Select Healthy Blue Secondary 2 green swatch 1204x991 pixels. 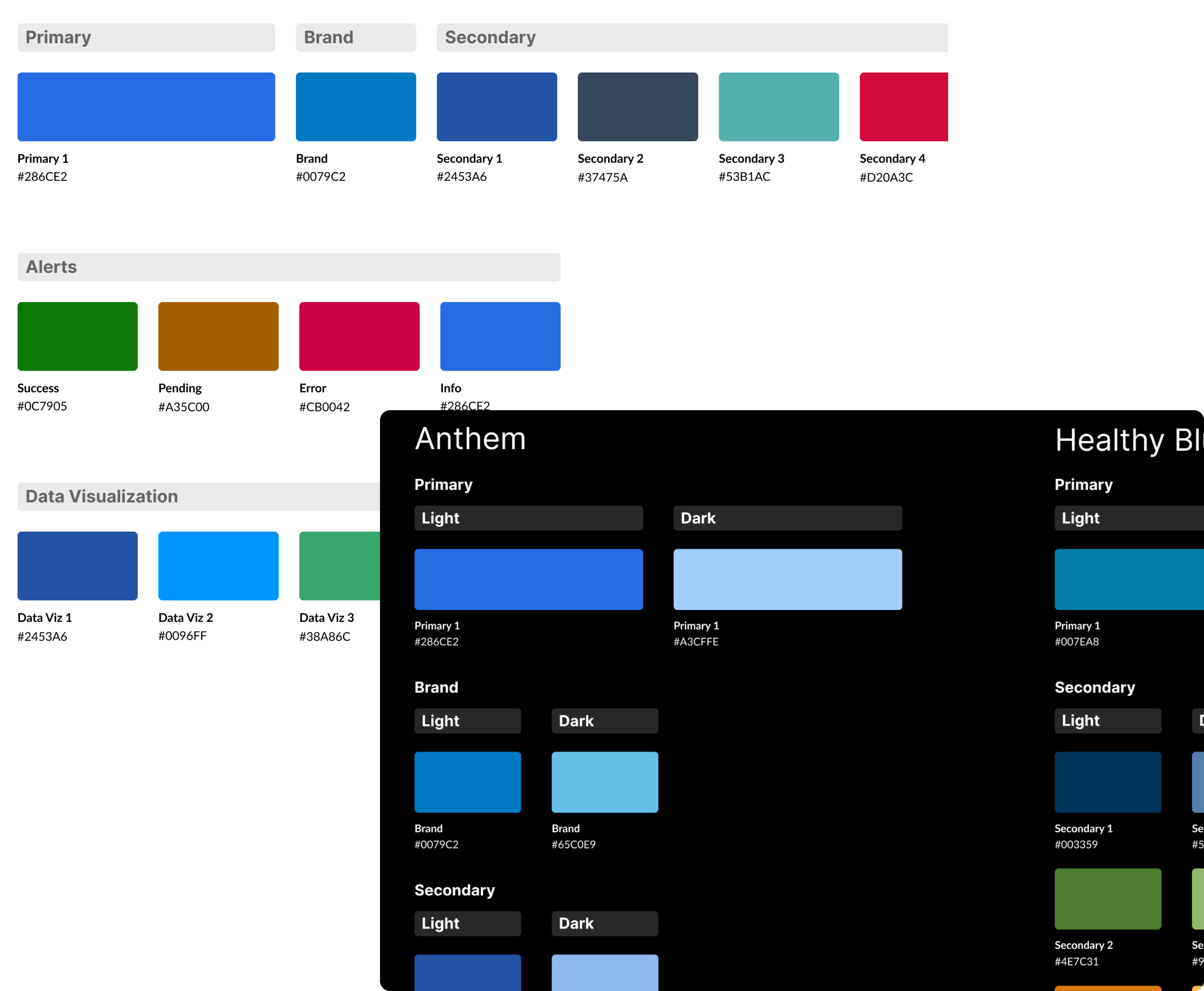point(1107,898)
